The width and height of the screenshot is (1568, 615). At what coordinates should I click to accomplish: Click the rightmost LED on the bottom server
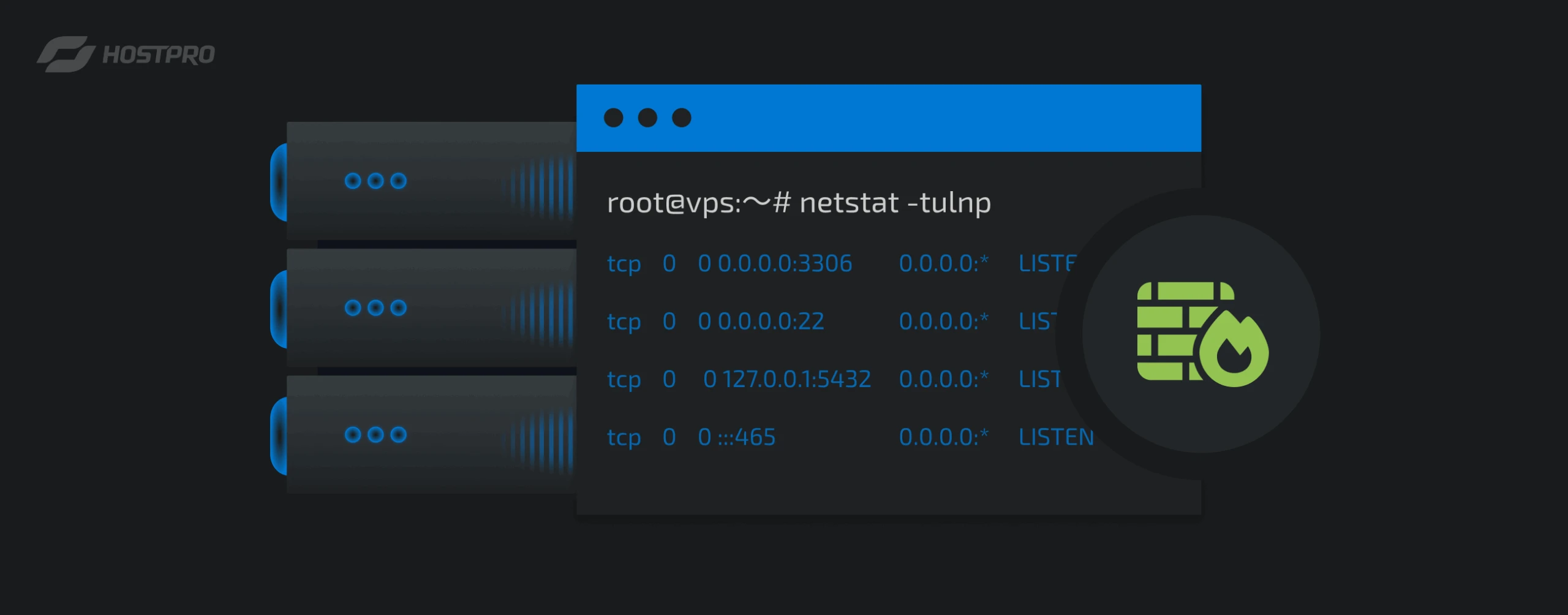click(398, 434)
